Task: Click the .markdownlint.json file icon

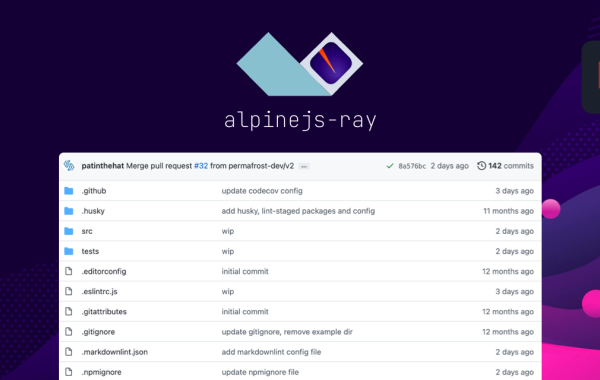Action: pos(68,351)
